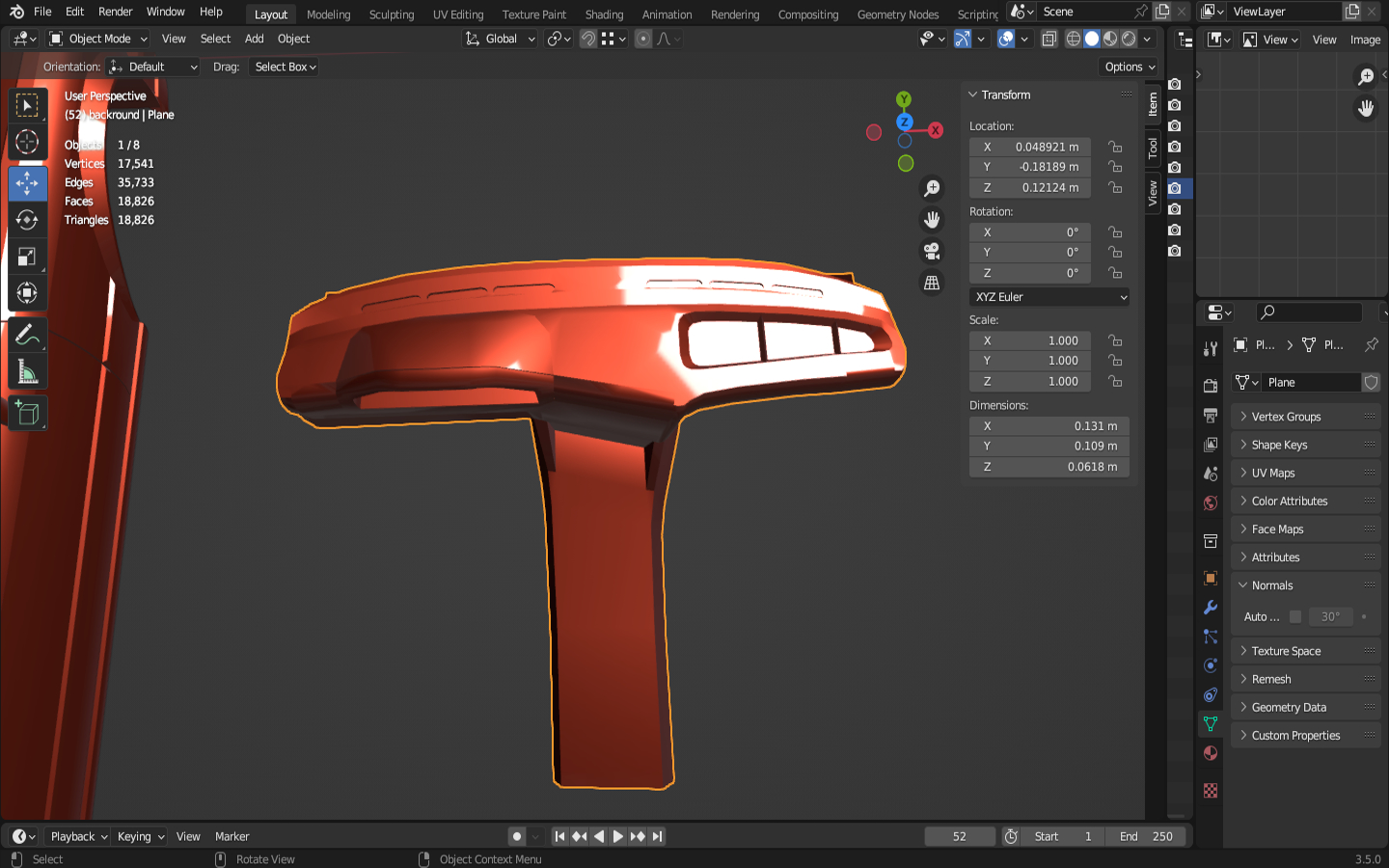Open the Select Box drag dropdown
The image size is (1389, 868).
pyautogui.click(x=285, y=67)
